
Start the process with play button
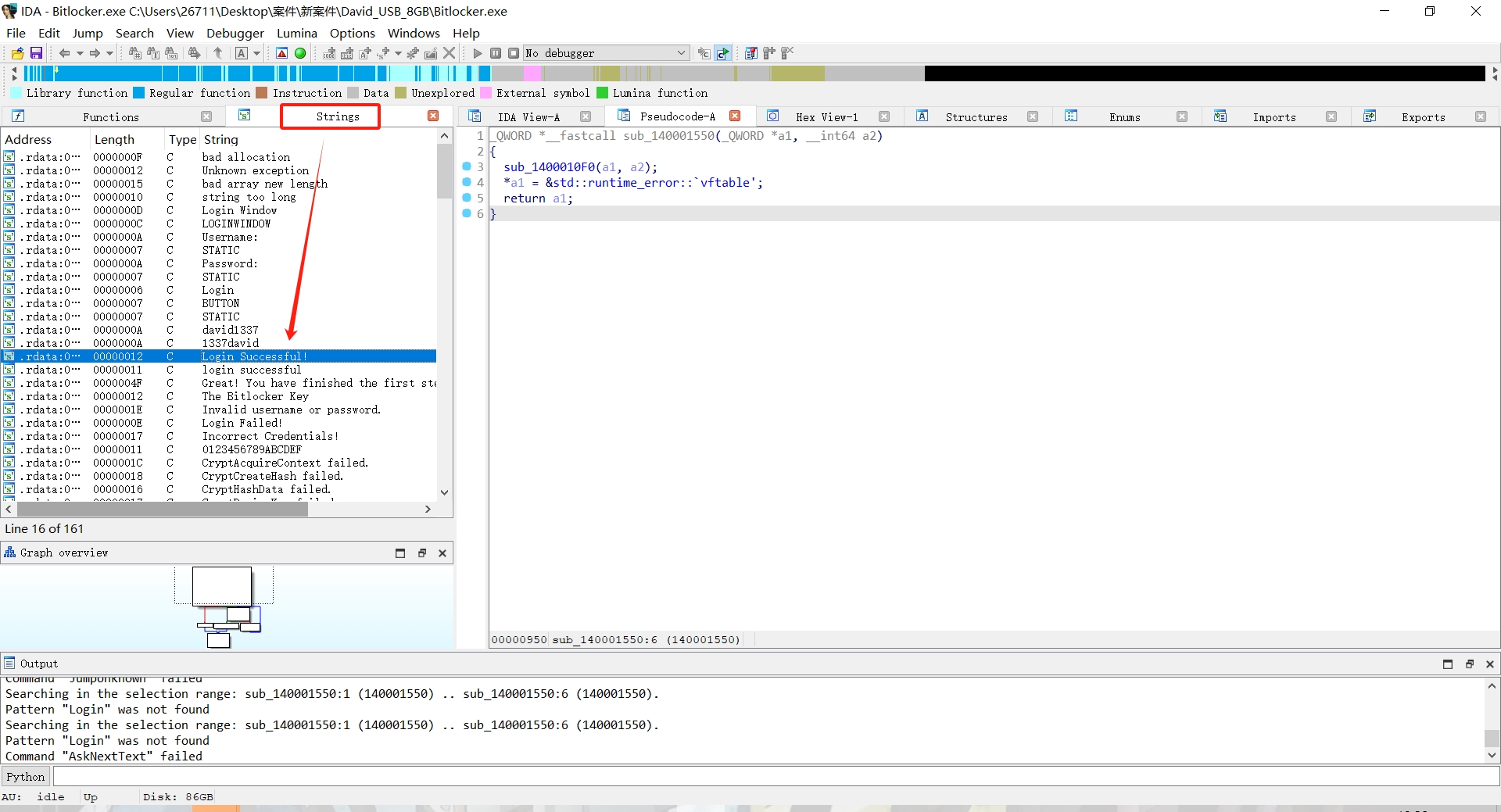pyautogui.click(x=478, y=53)
